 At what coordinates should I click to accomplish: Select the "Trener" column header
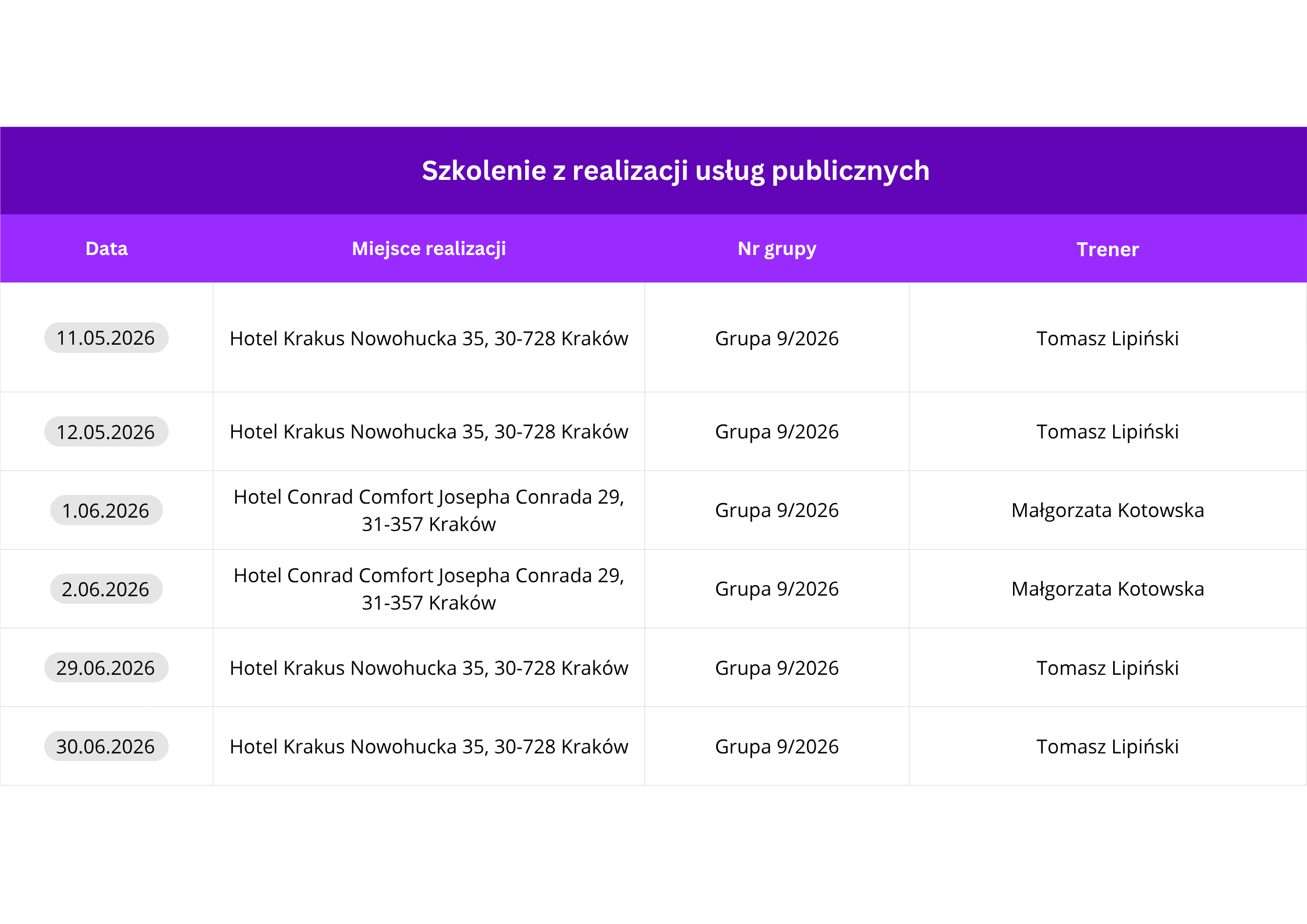coord(1107,249)
